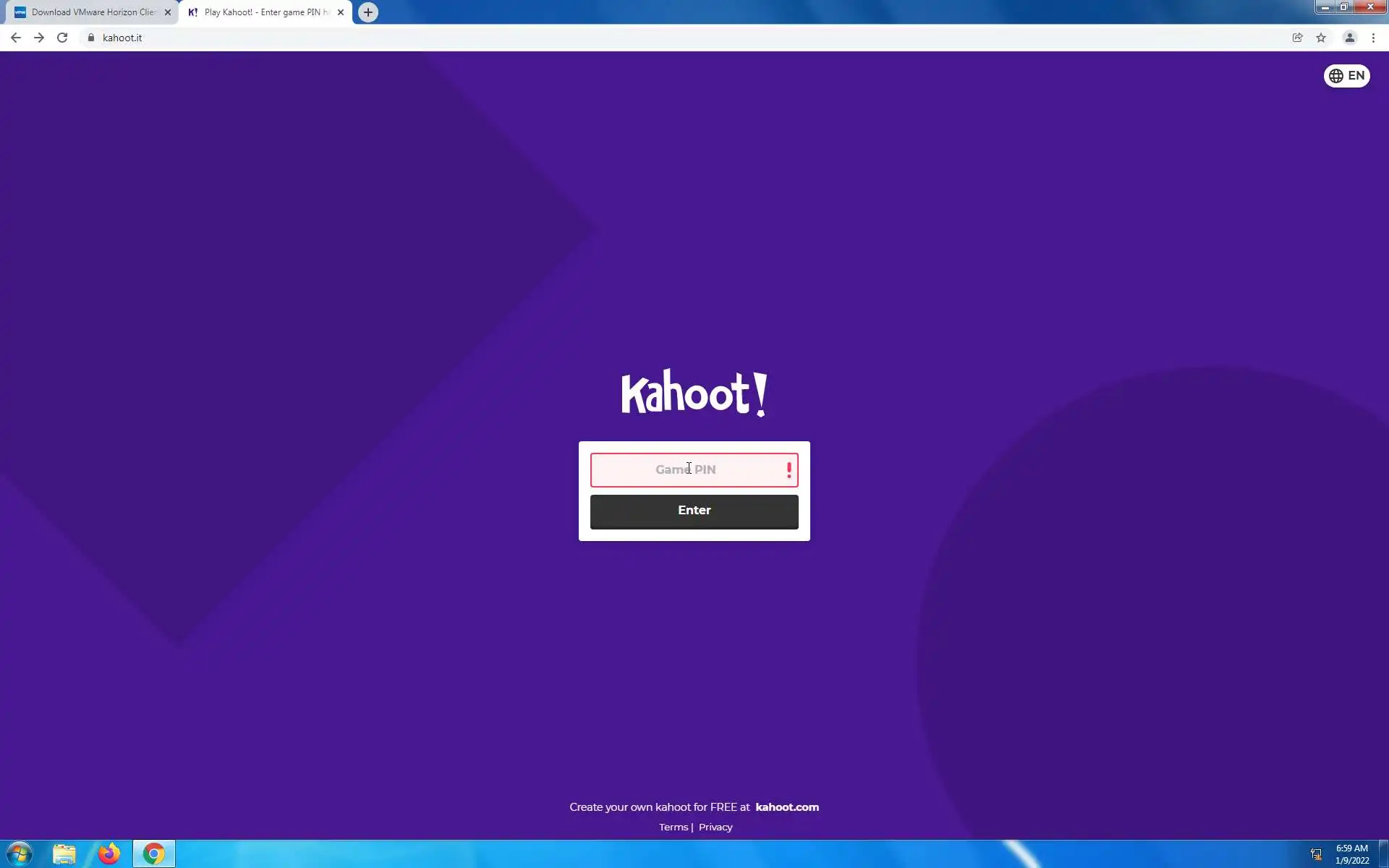Open the kahoot.com link
This screenshot has height=868, width=1389.
pos(787,807)
